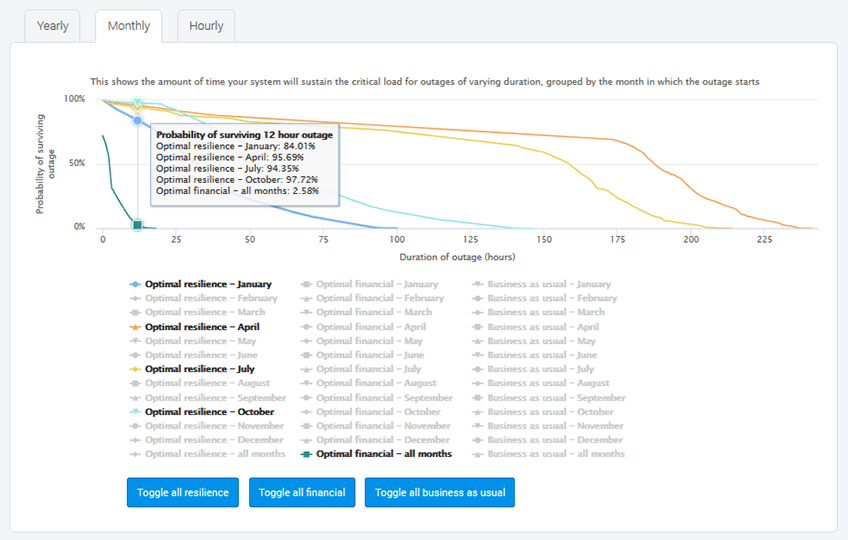Hide Optimal resilience – April legend entry
Viewport: 848px width, 540px height.
[x=202, y=327]
